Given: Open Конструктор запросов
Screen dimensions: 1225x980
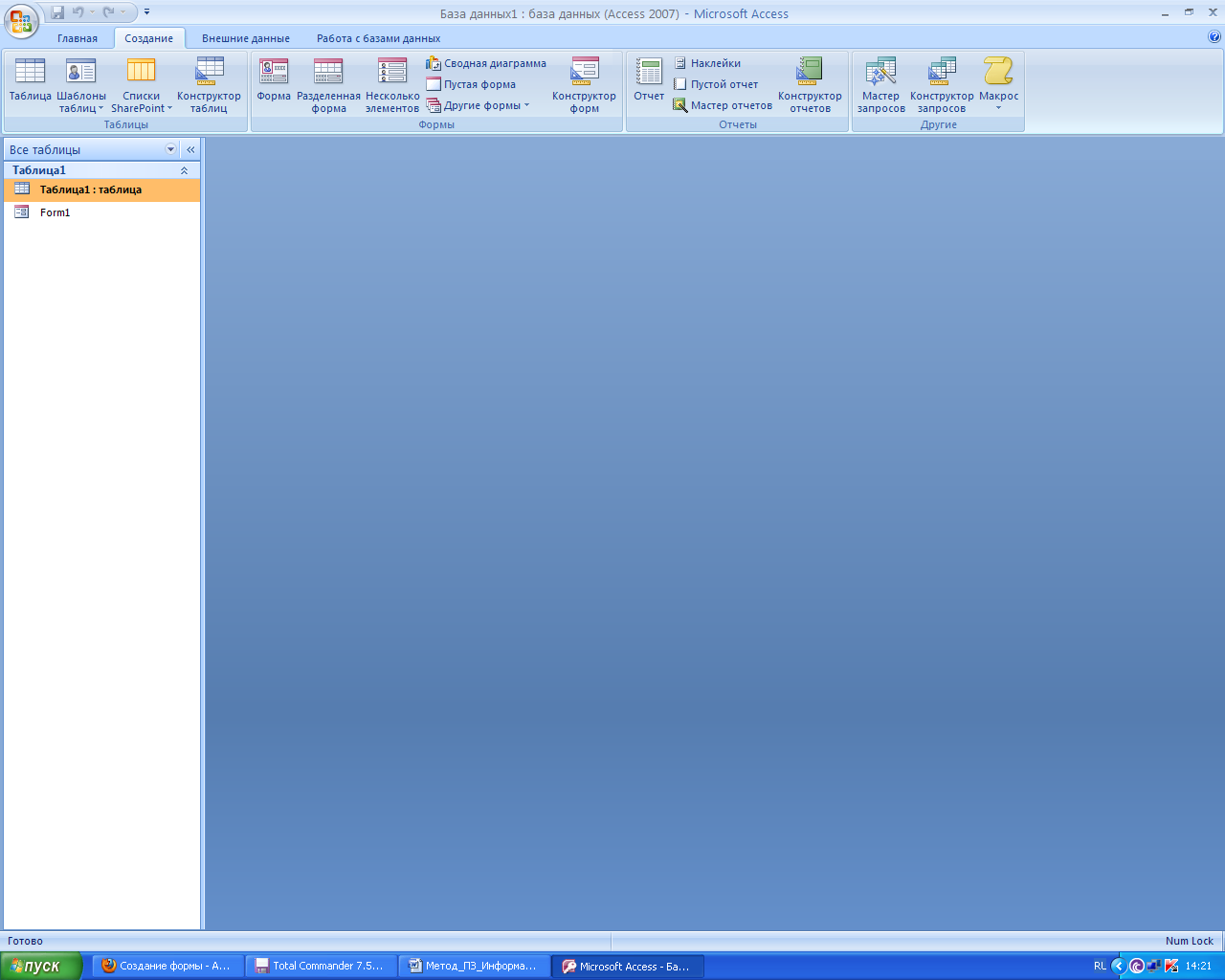Looking at the screenshot, I should (942, 84).
